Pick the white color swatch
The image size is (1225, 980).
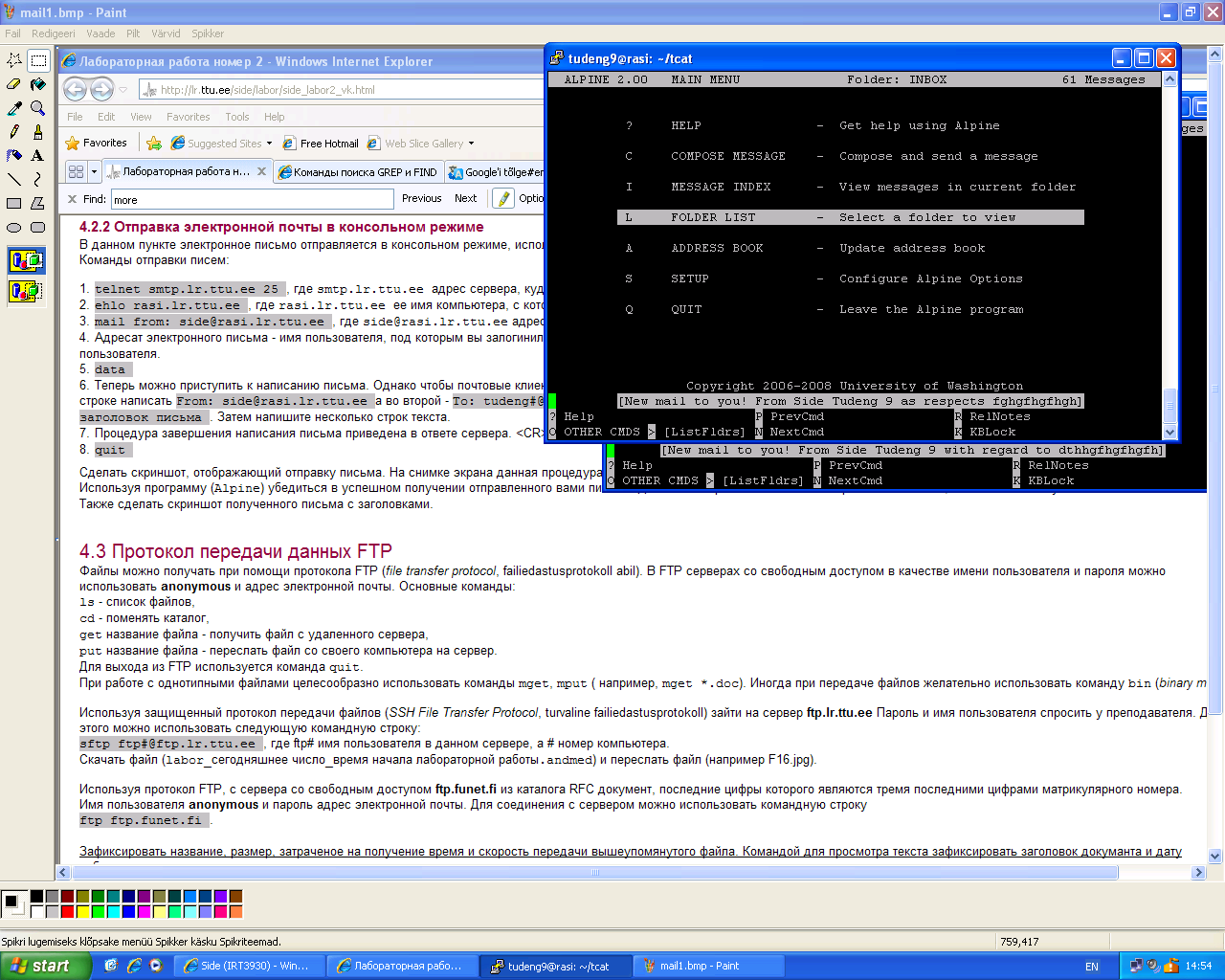36,912
